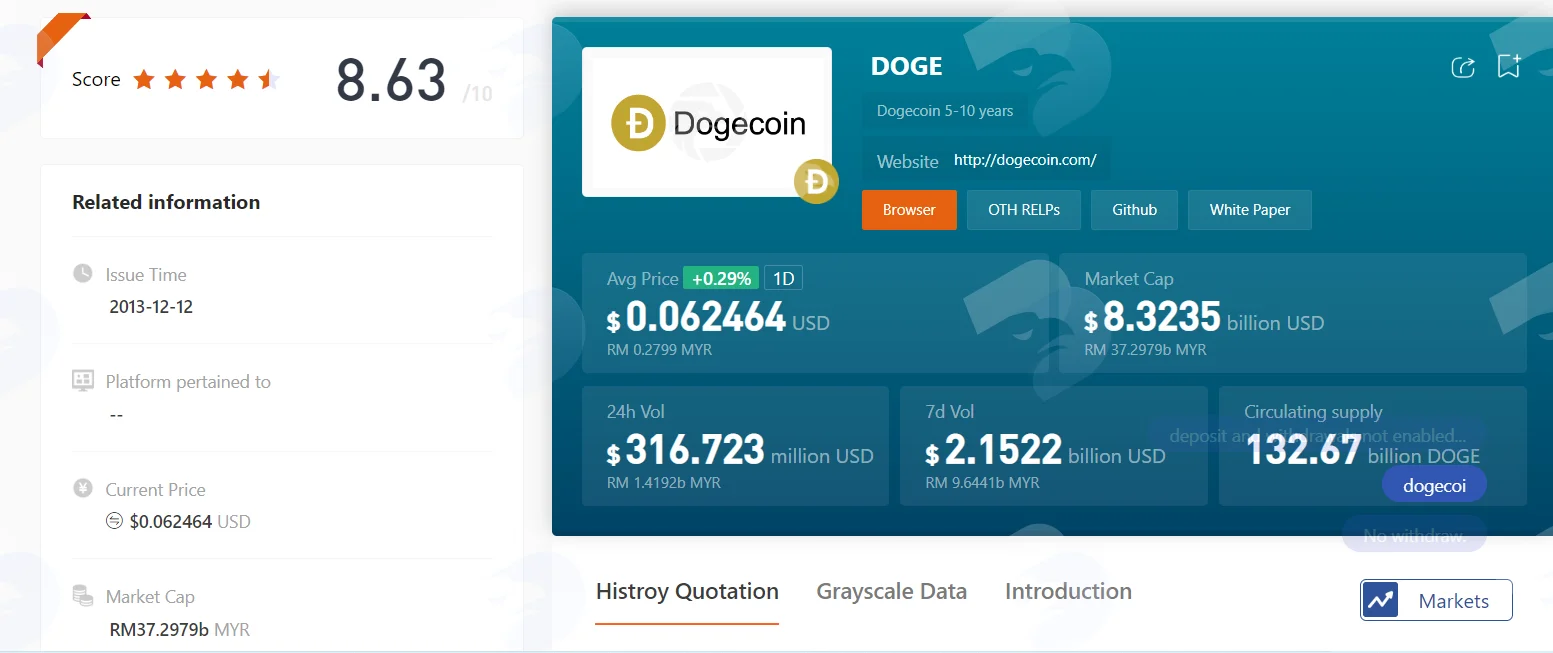1553x653 pixels.
Task: Click the +0.29% change badge
Action: (722, 279)
